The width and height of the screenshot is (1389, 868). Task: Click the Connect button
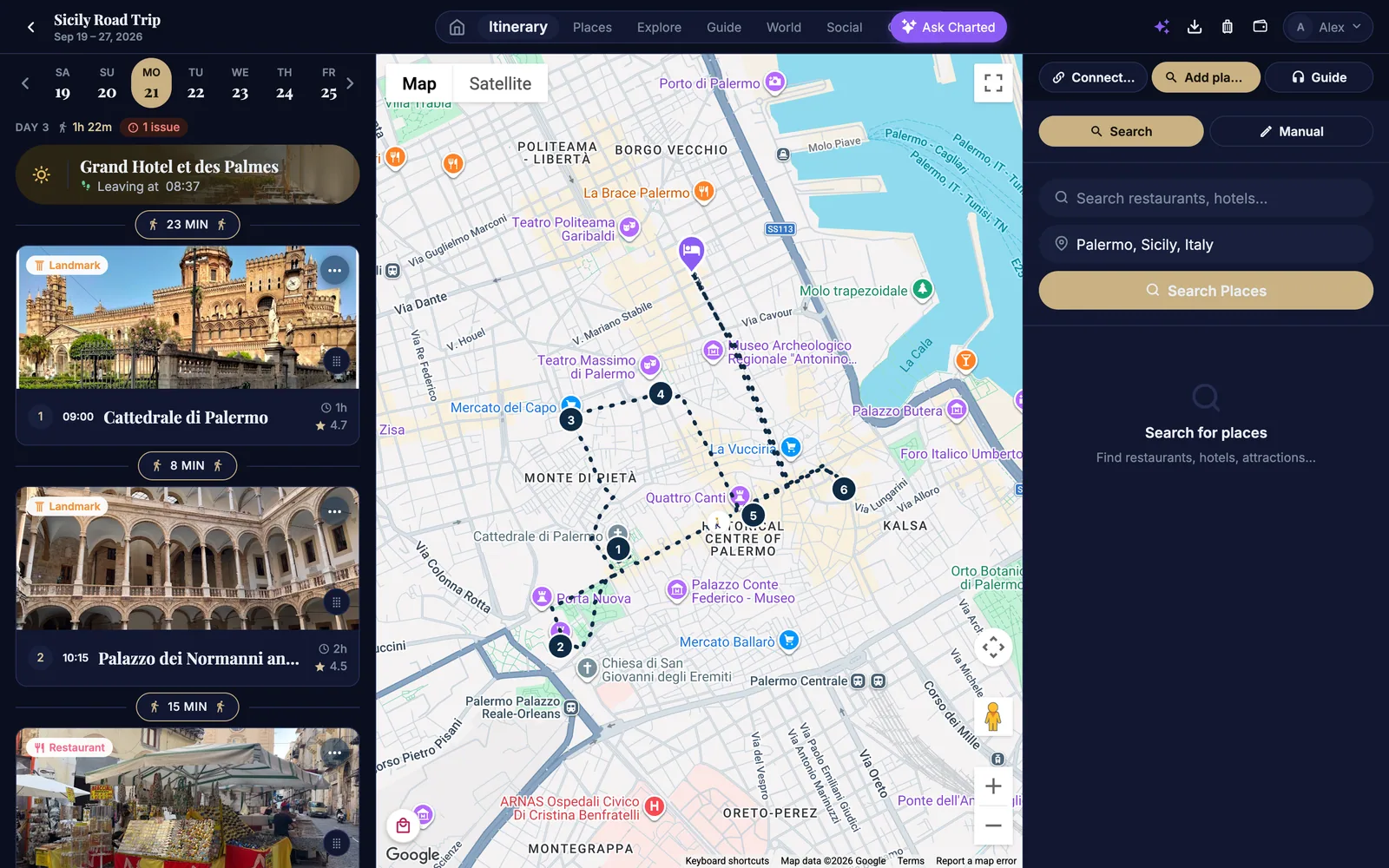pyautogui.click(x=1093, y=77)
